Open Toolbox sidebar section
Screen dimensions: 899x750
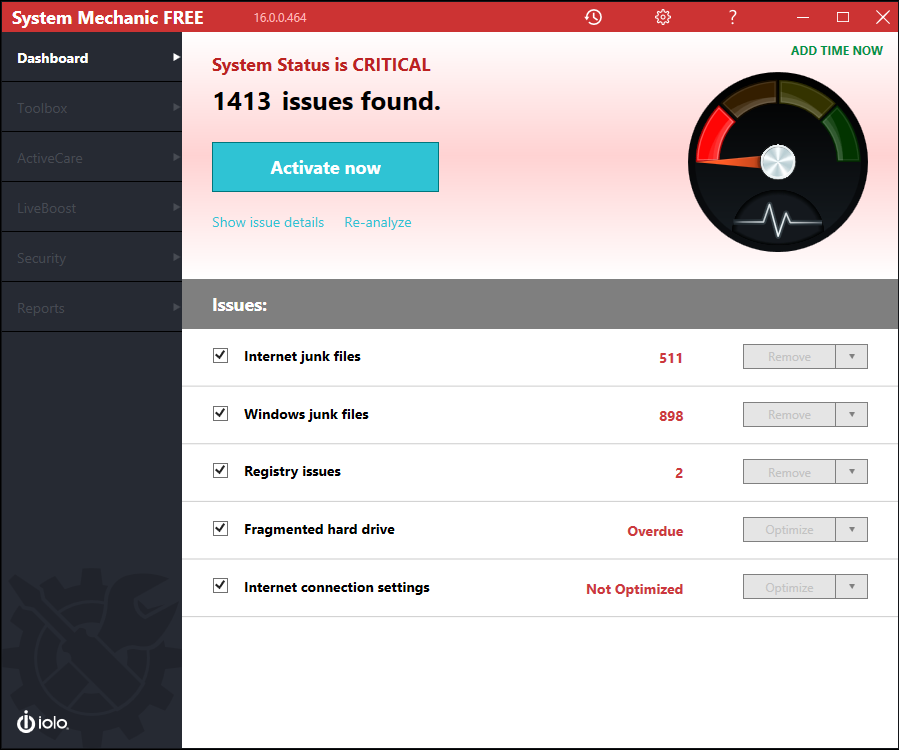92,107
